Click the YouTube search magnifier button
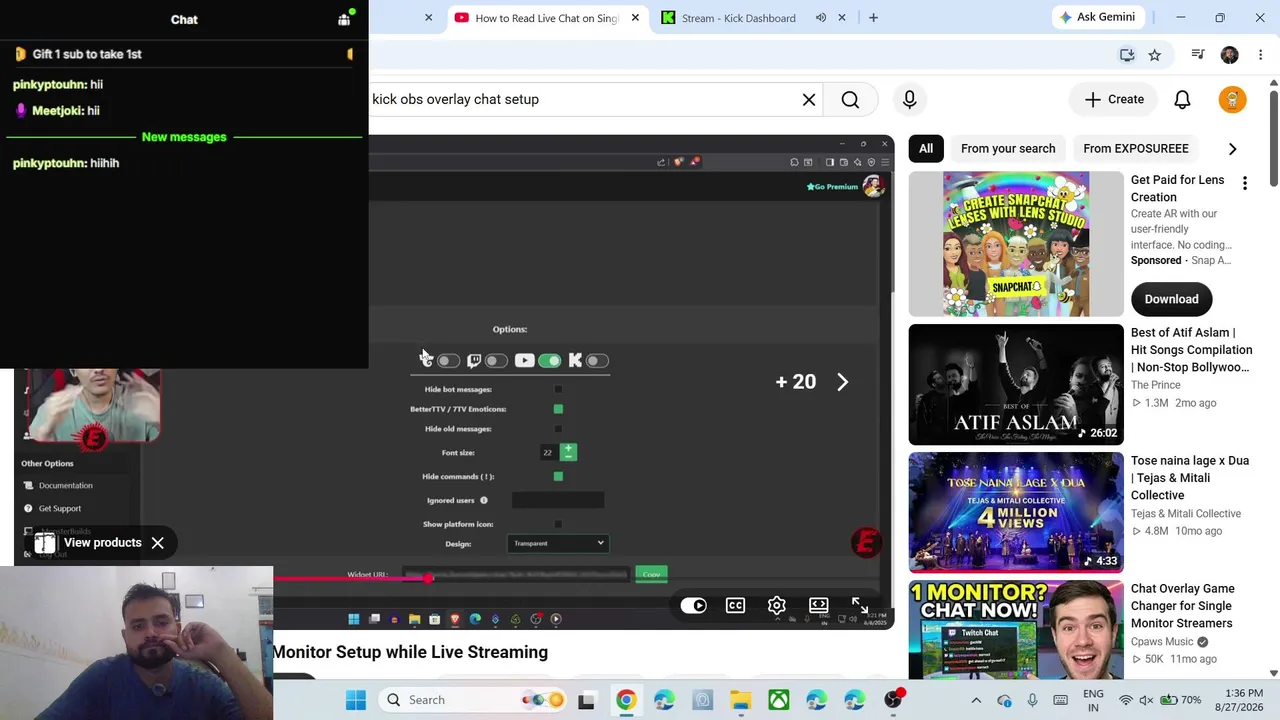 850,99
